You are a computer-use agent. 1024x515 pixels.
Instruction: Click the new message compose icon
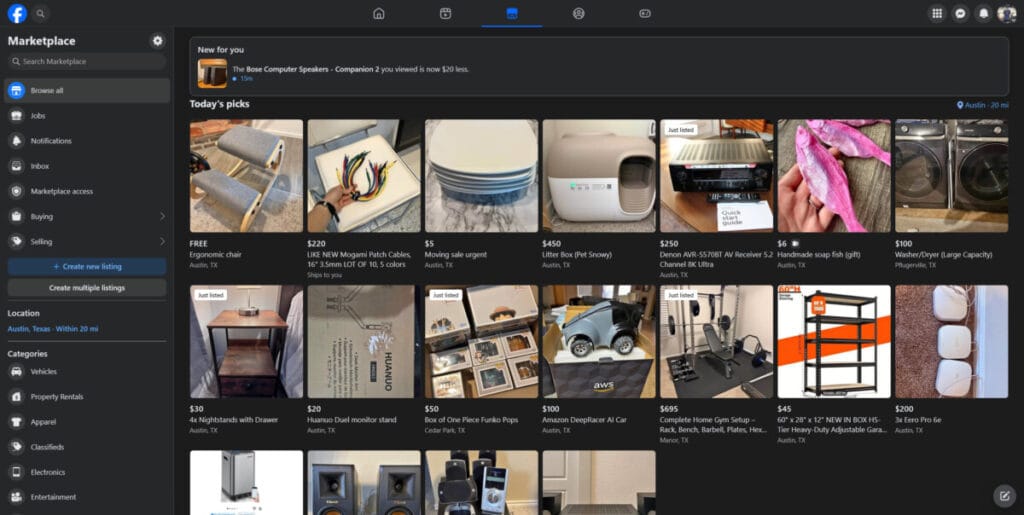click(x=1002, y=495)
